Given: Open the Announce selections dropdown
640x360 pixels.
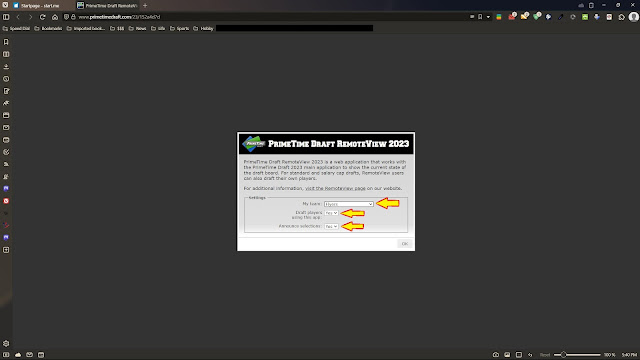Looking at the screenshot, I should [x=331, y=226].
